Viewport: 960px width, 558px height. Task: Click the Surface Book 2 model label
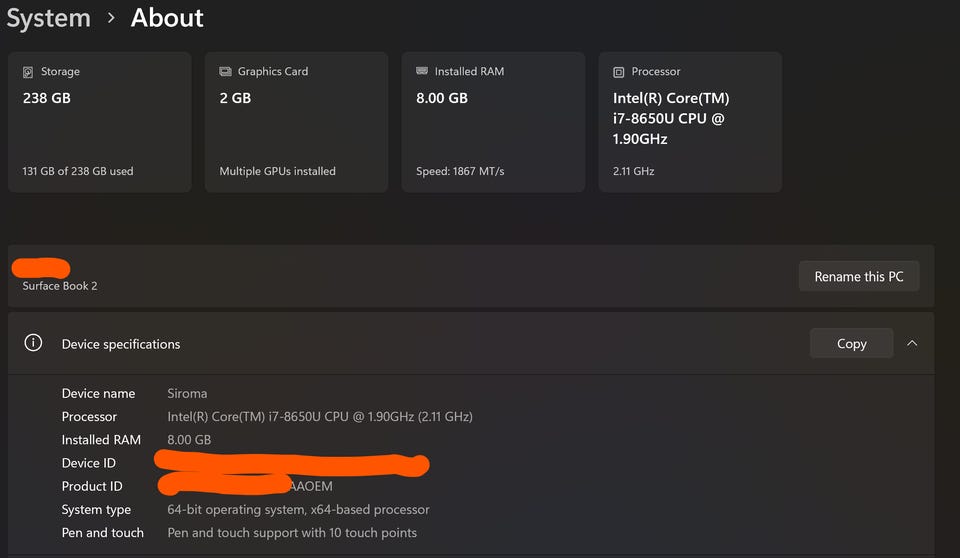pos(60,286)
